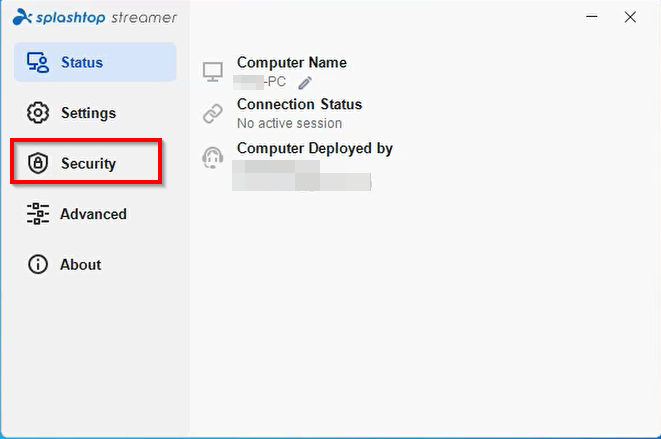The height and width of the screenshot is (439, 661).
Task: Click the Splashtop Streamer logo
Action: pos(95,17)
